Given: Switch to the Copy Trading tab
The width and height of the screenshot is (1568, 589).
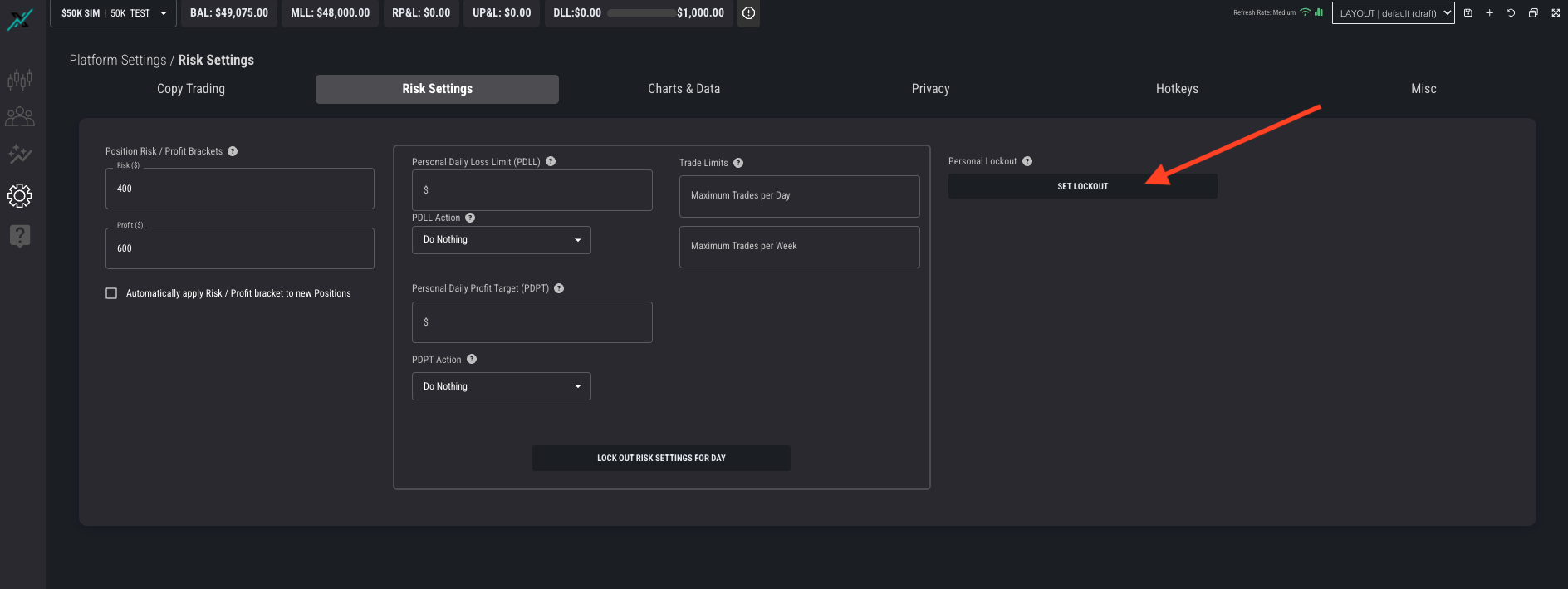Looking at the screenshot, I should (191, 89).
